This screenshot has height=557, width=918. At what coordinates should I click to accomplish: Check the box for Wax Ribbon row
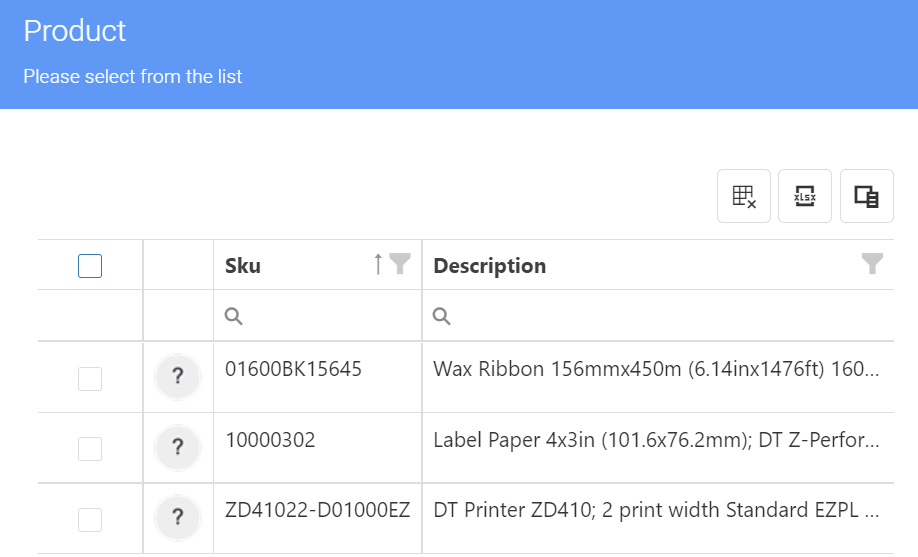pyautogui.click(x=90, y=378)
